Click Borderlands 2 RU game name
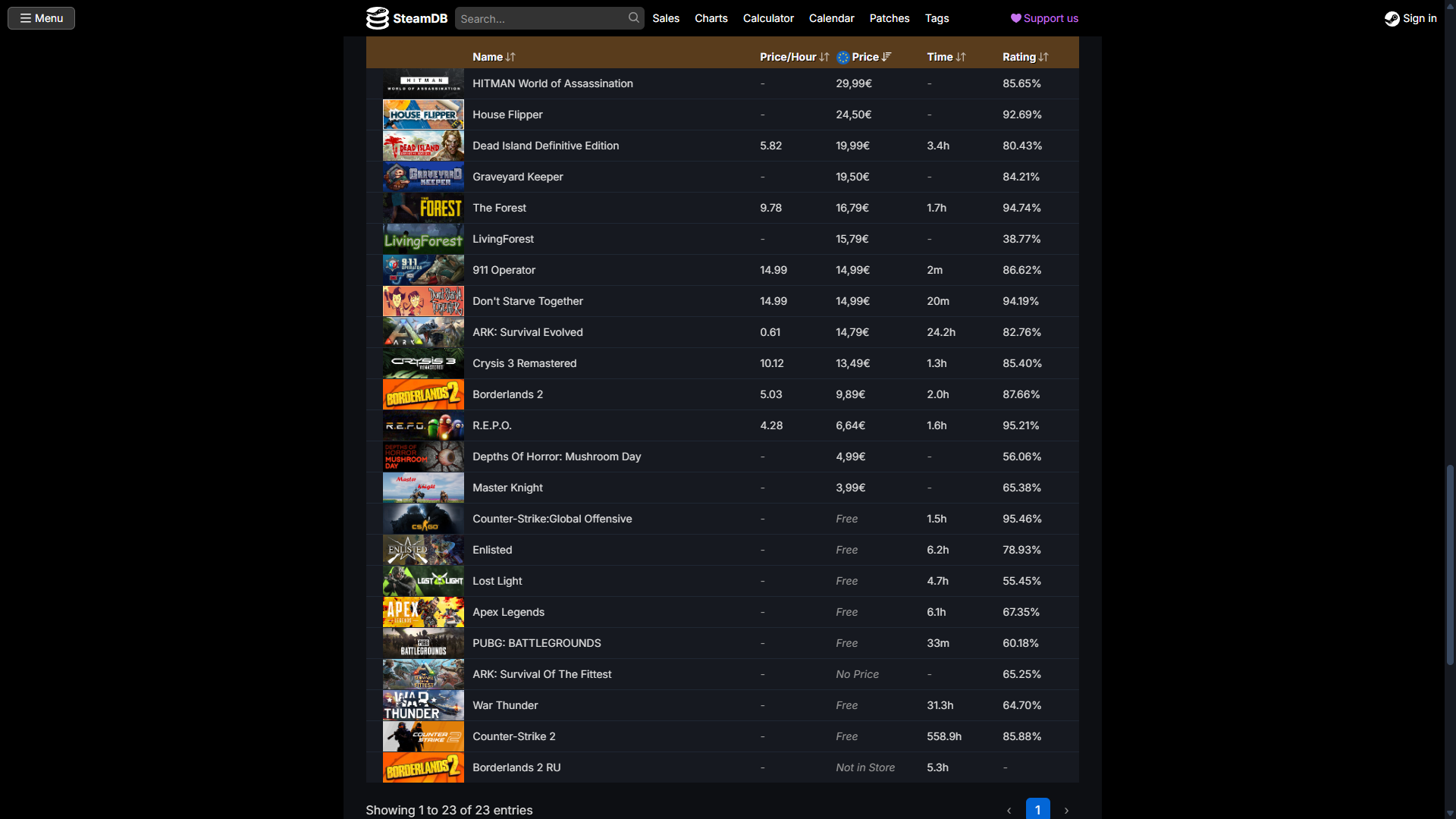1456x819 pixels. click(516, 767)
